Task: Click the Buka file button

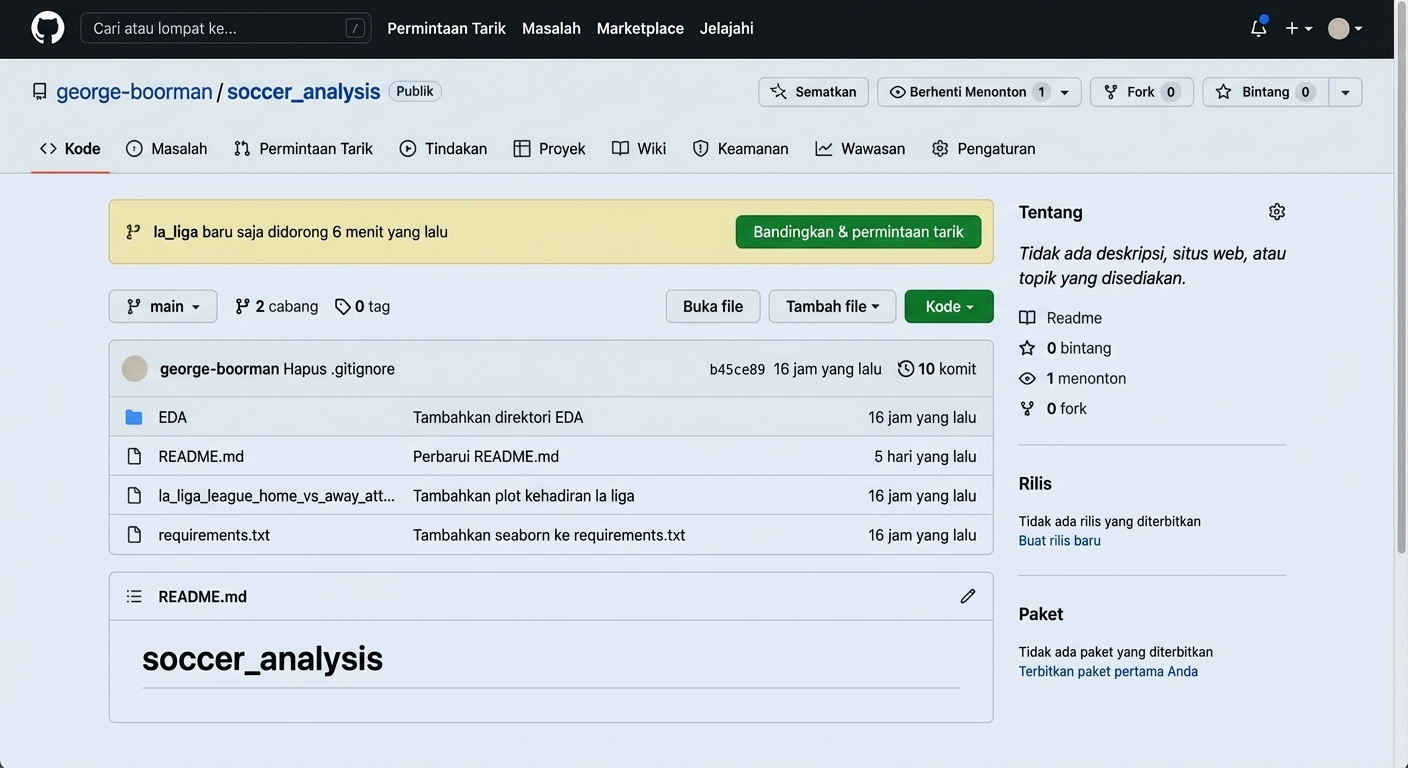Action: click(x=713, y=307)
